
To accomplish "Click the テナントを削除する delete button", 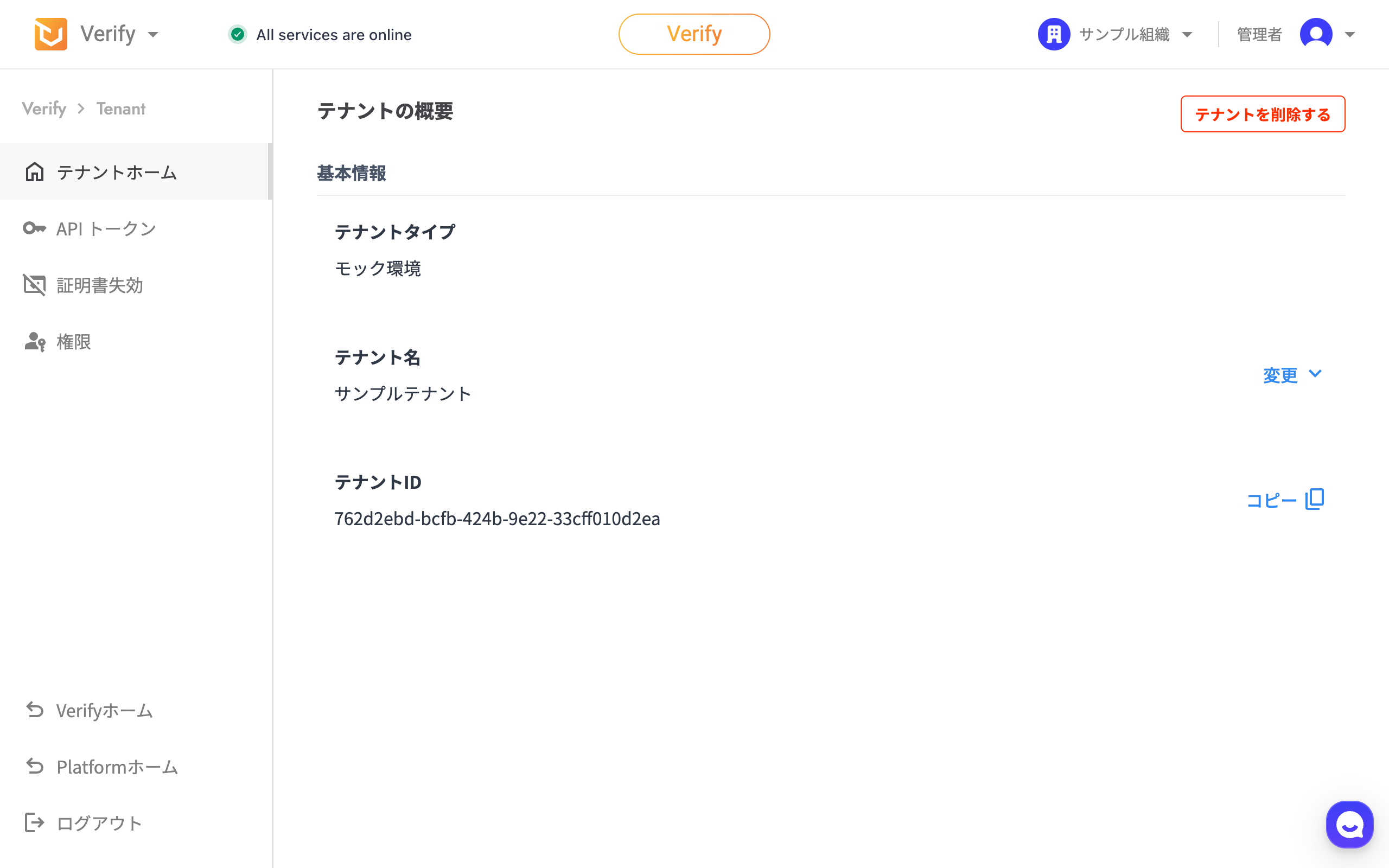I will pos(1262,114).
